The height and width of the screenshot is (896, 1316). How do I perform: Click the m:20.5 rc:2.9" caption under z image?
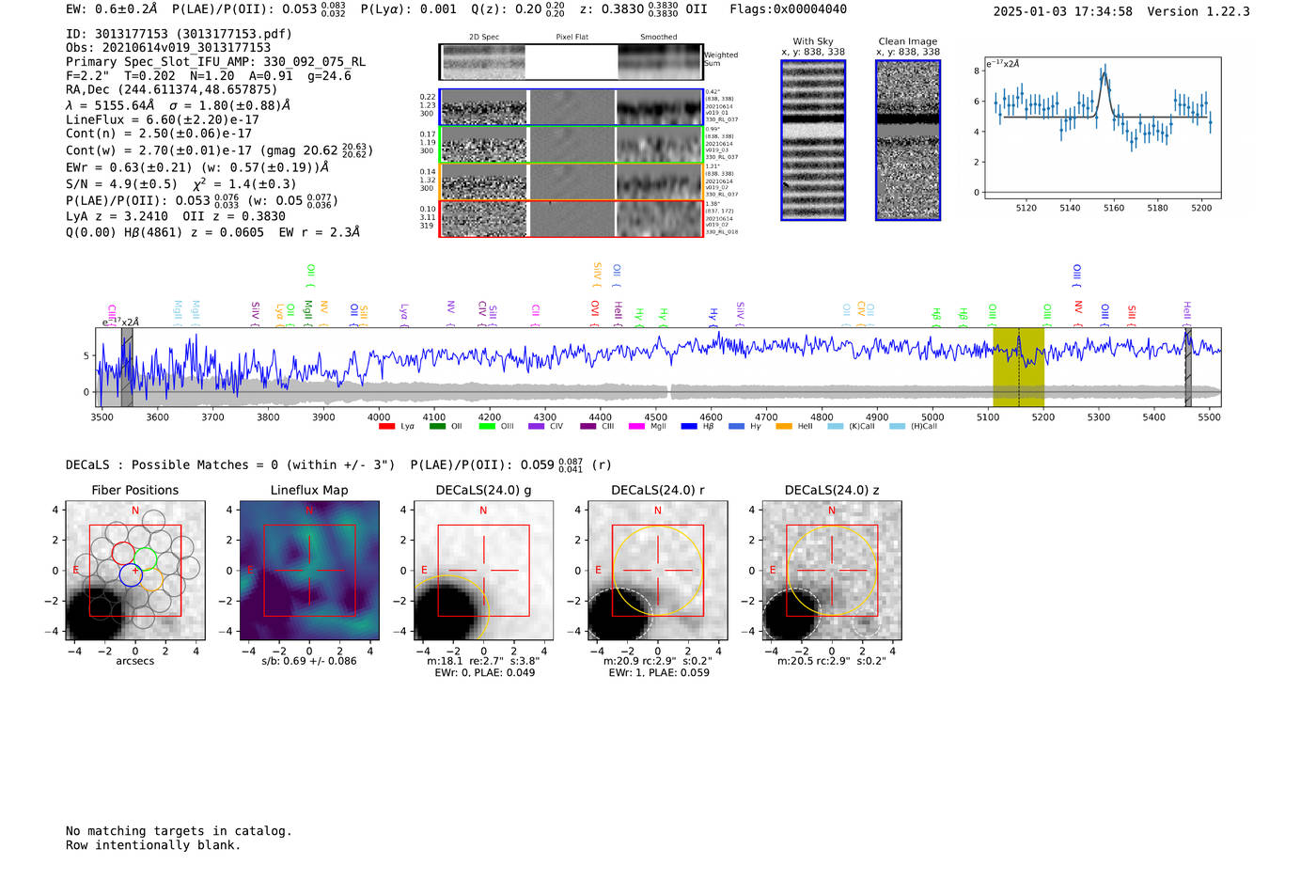pos(832,661)
